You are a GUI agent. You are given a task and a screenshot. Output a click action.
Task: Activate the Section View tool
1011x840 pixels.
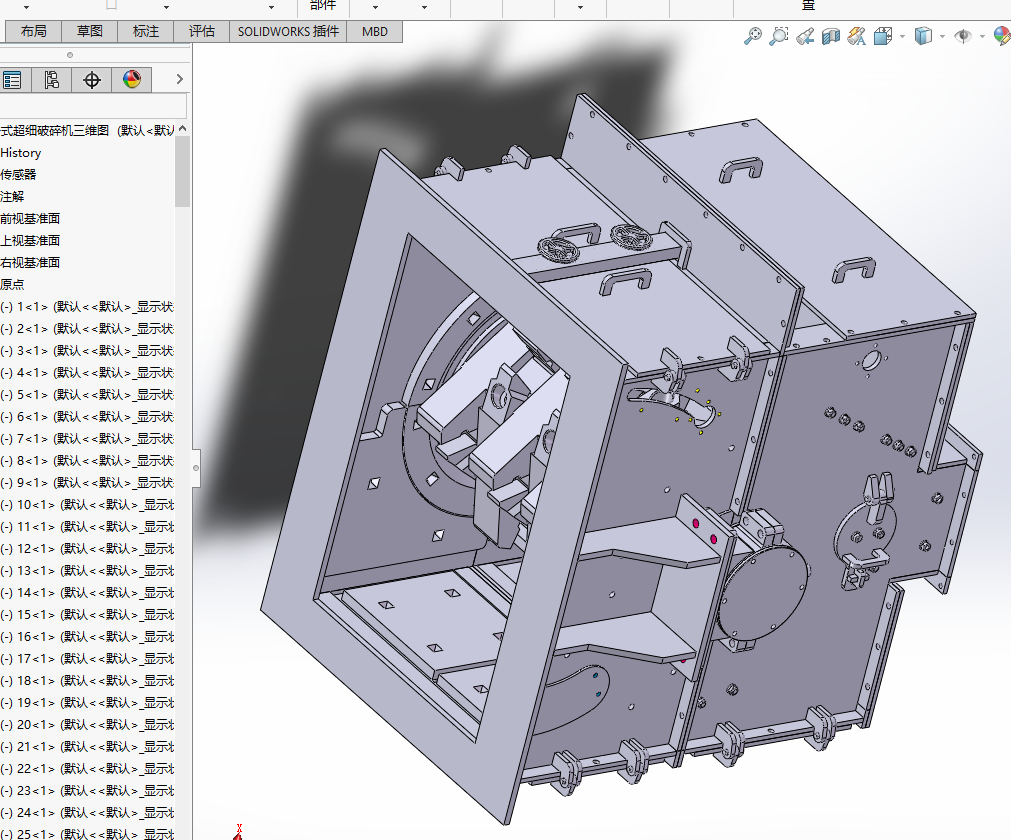coord(831,36)
